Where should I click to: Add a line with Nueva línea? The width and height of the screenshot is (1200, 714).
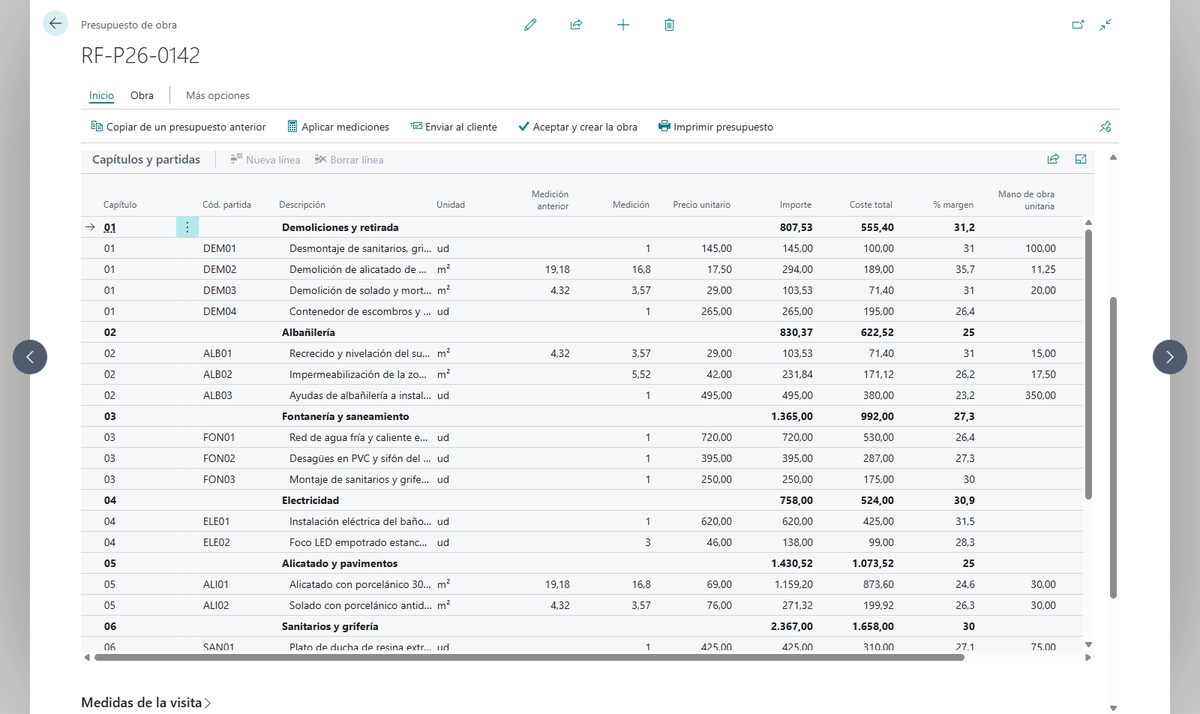click(x=265, y=160)
